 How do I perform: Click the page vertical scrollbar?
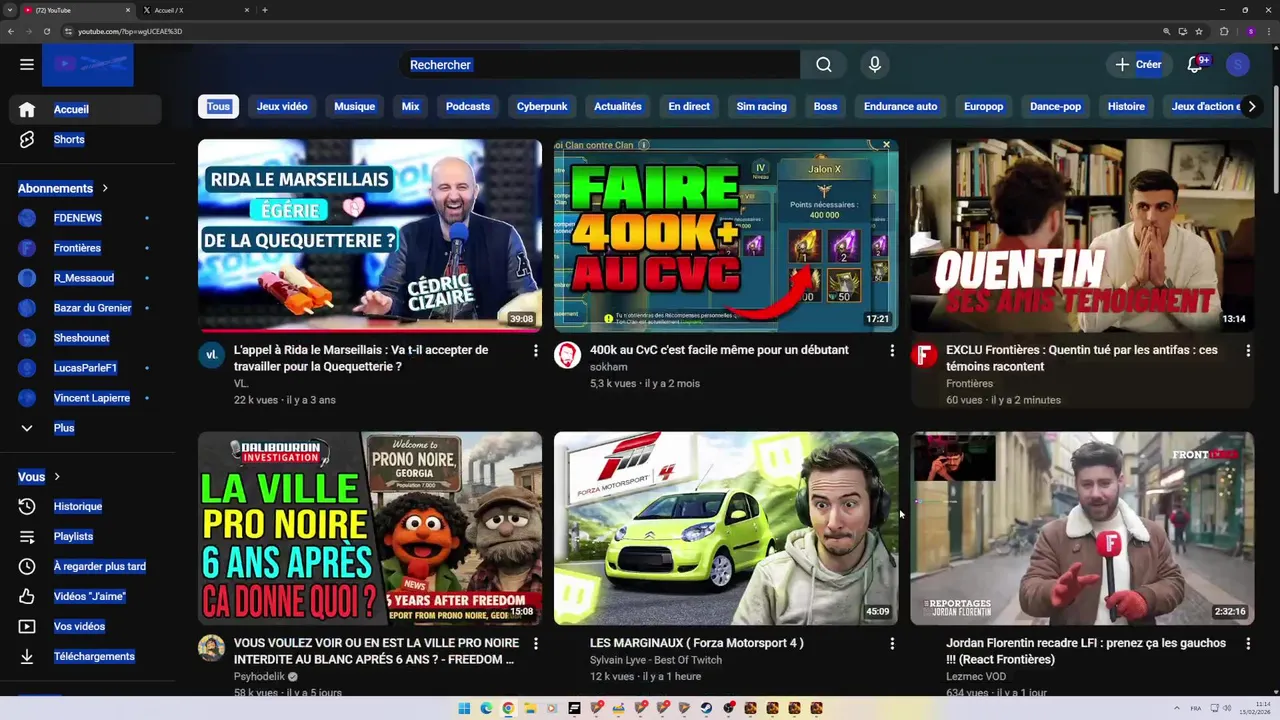(1276, 140)
